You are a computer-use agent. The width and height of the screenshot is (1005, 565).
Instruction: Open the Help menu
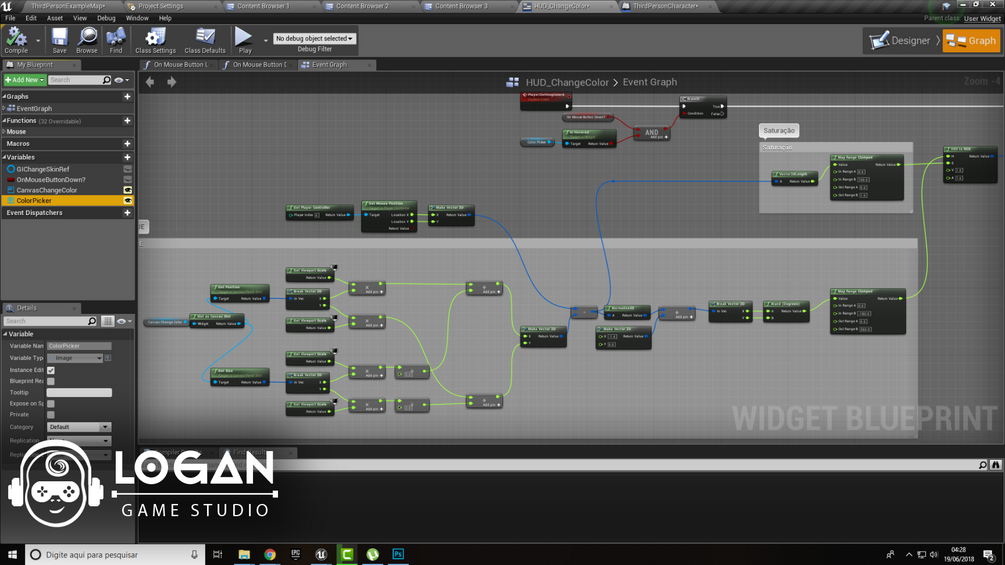[x=165, y=18]
